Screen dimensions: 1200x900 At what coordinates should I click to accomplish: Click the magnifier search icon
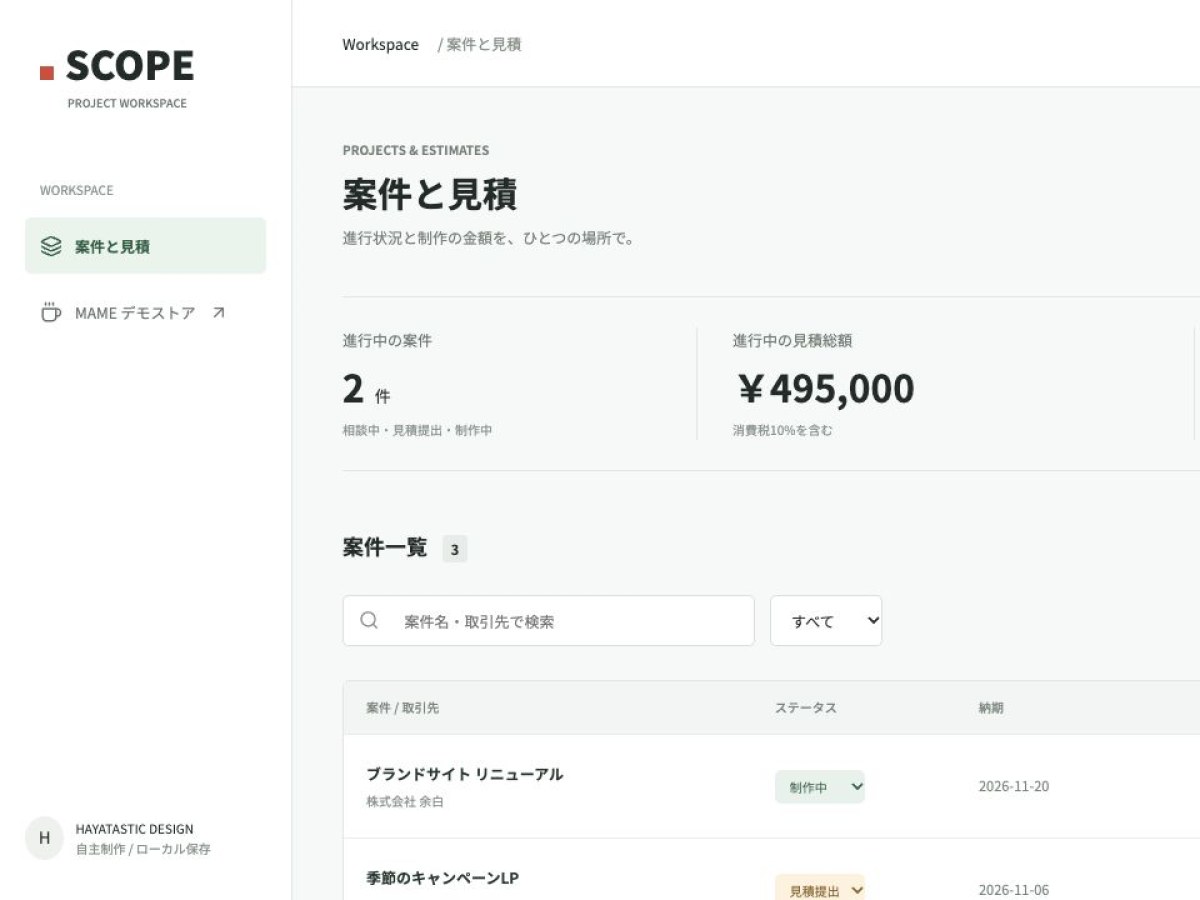(369, 621)
